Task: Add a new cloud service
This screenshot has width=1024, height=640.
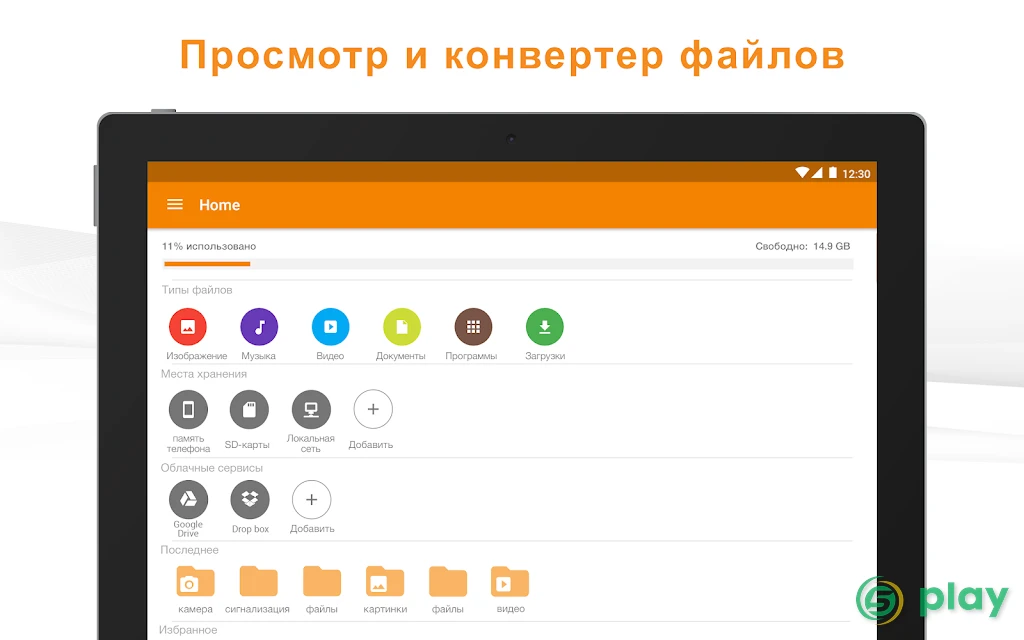Action: click(x=312, y=500)
